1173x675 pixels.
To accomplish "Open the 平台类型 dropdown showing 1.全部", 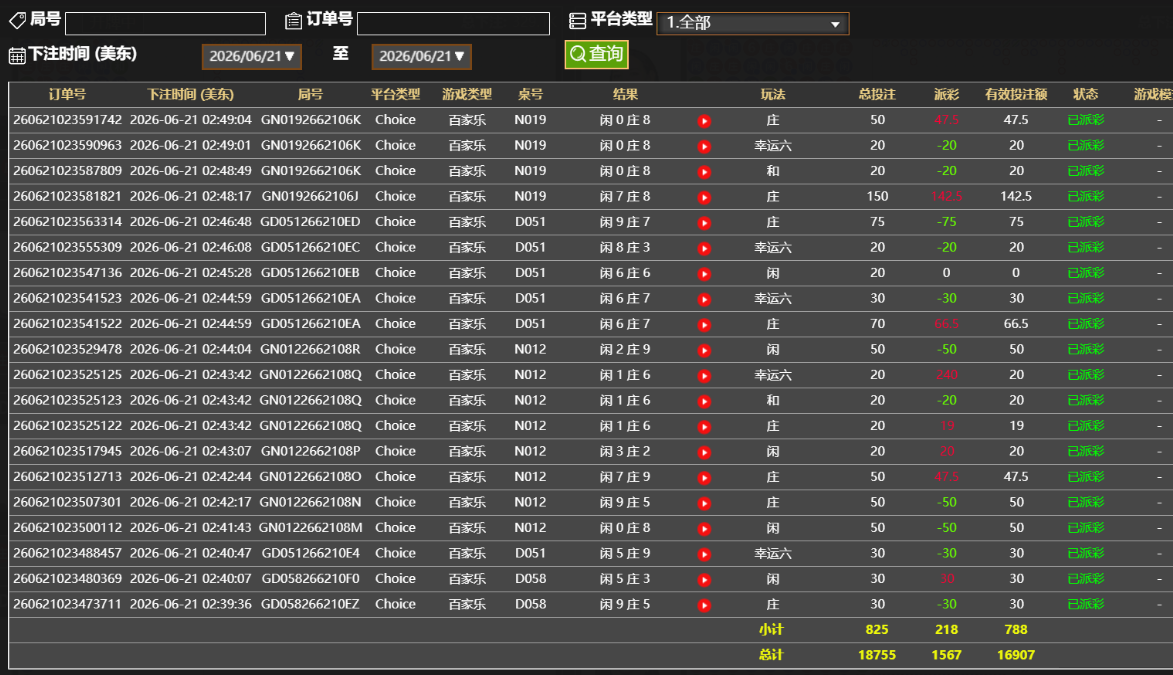I will pyautogui.click(x=753, y=23).
